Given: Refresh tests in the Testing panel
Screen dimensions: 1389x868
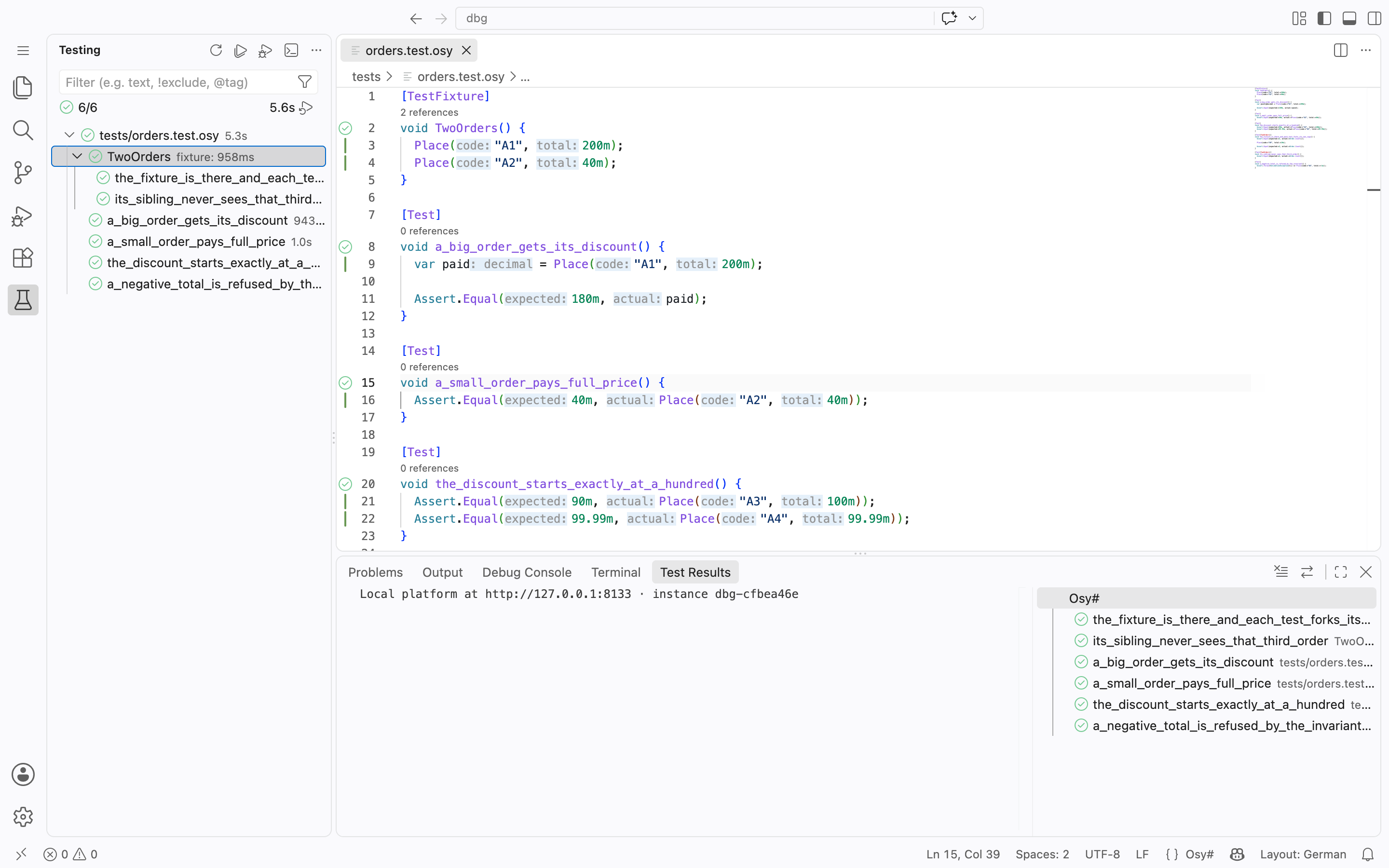Looking at the screenshot, I should 216,51.
